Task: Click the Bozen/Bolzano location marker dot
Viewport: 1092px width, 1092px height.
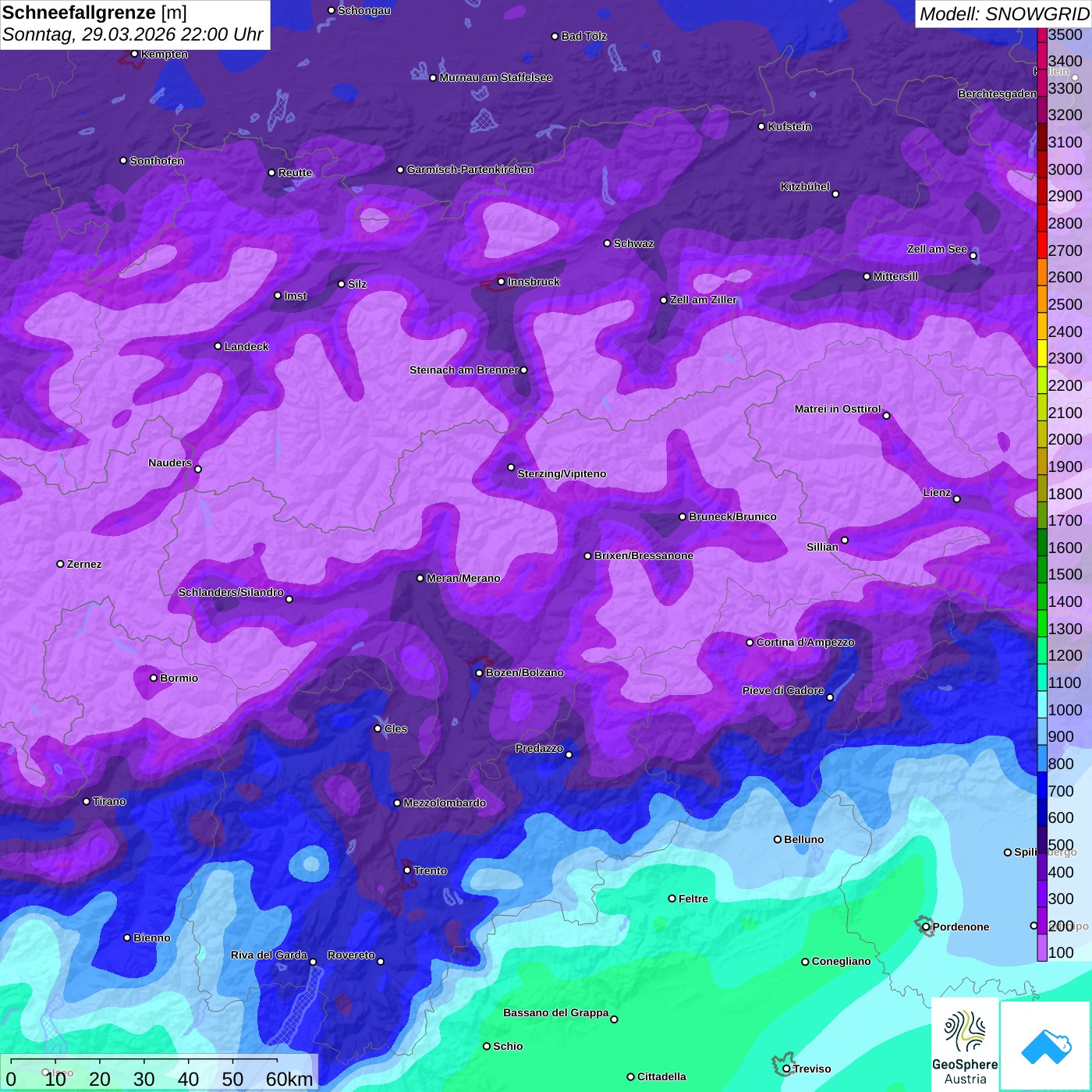Action: [479, 672]
